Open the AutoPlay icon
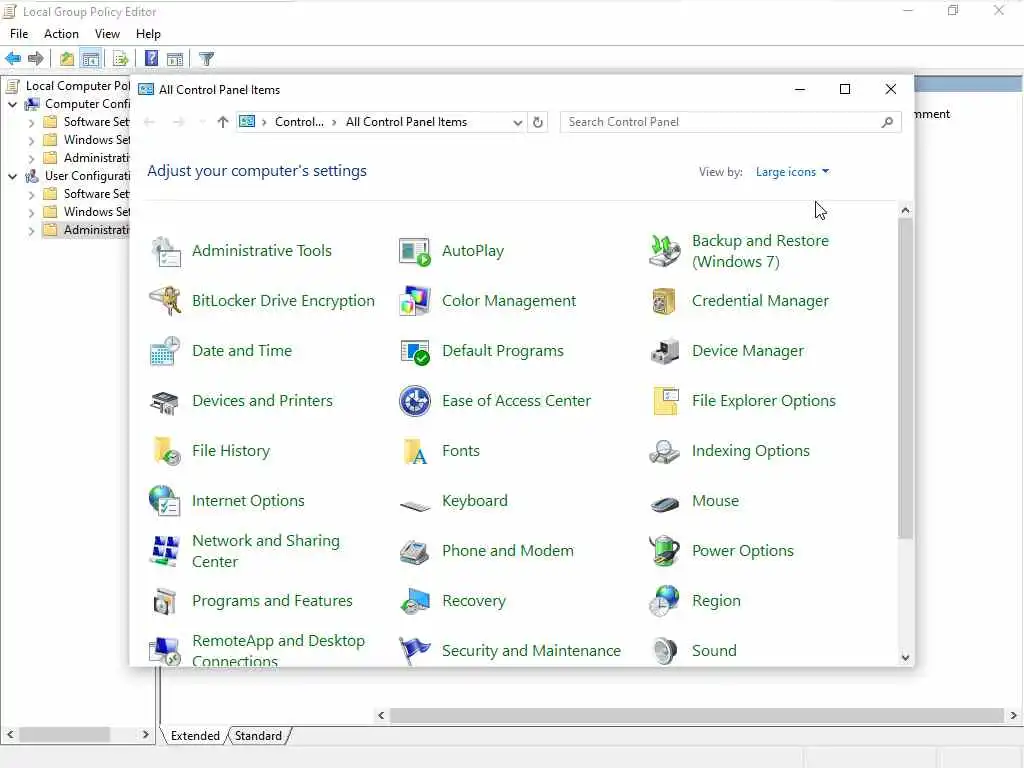Screen dimensions: 1024x768 (x=415, y=251)
